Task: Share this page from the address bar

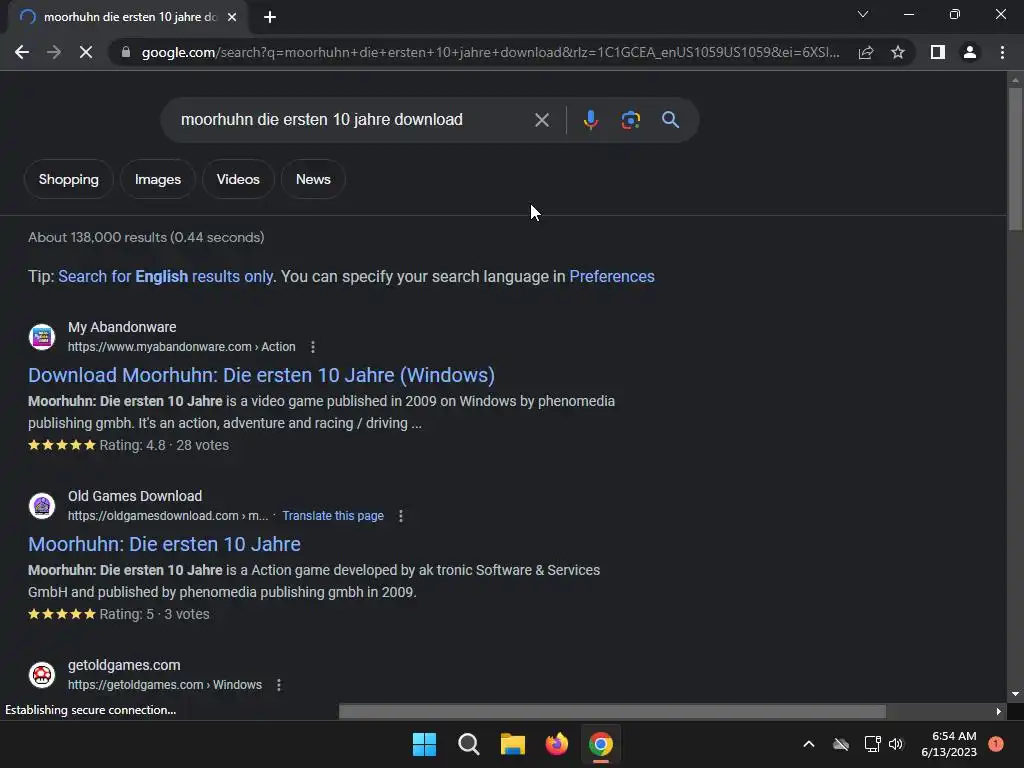Action: click(866, 52)
